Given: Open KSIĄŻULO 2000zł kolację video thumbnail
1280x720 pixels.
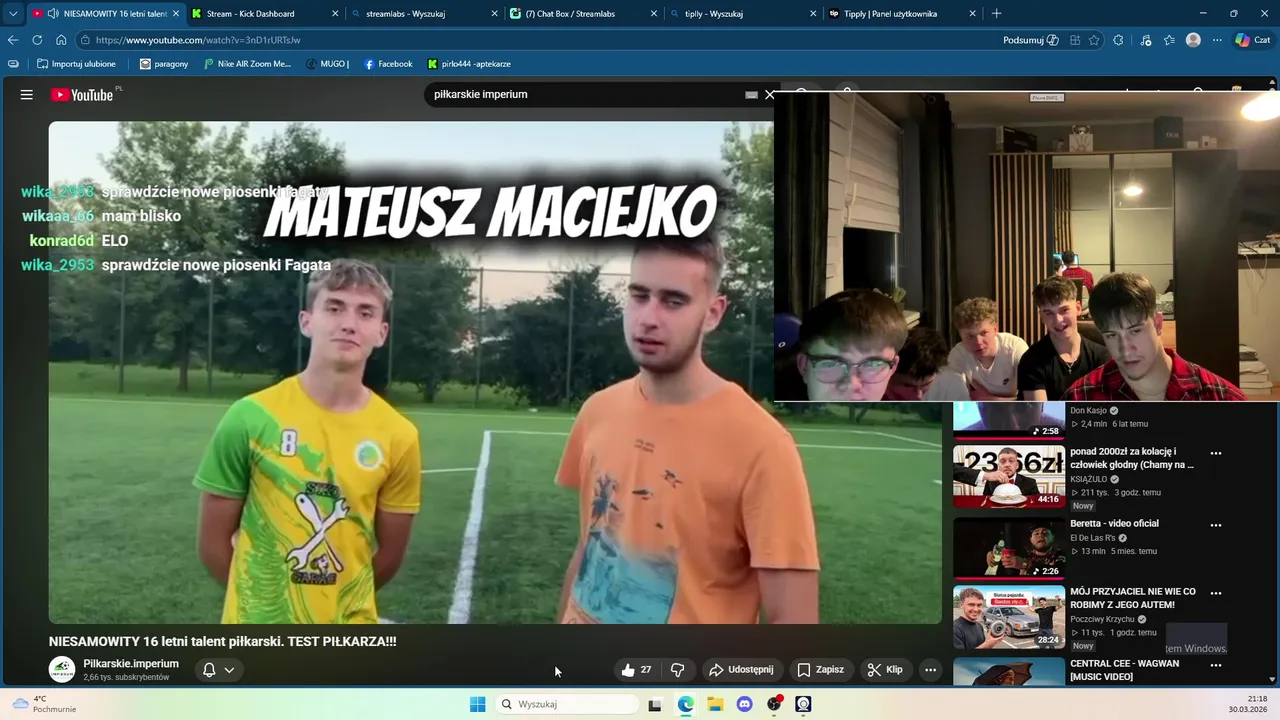Looking at the screenshot, I should click(1009, 476).
